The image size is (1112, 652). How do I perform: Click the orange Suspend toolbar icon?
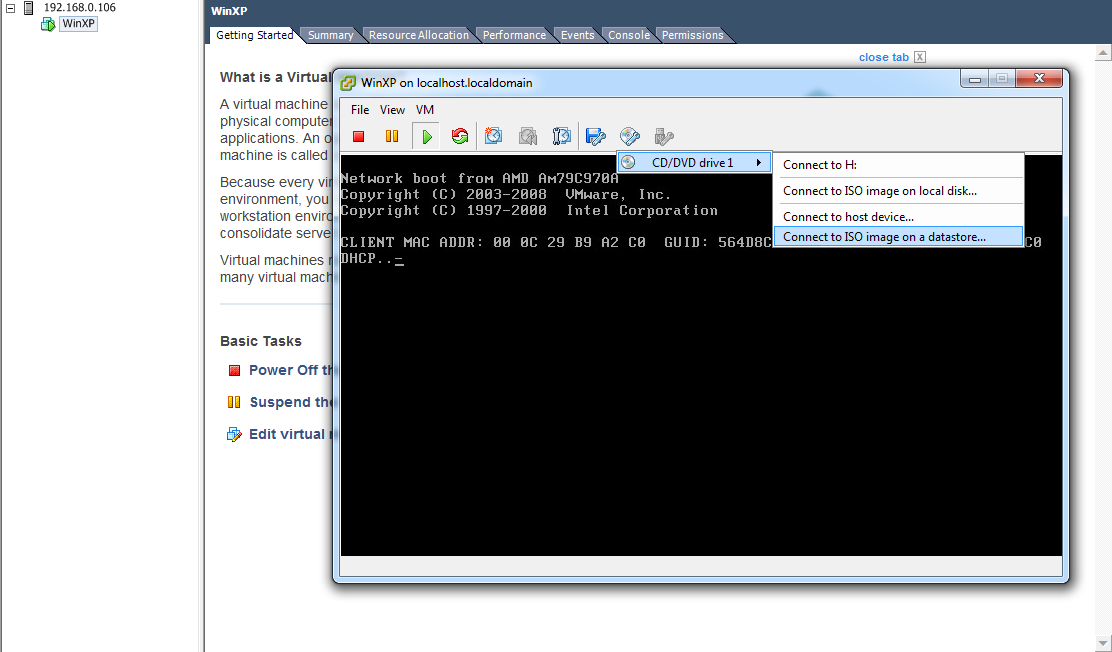[391, 136]
